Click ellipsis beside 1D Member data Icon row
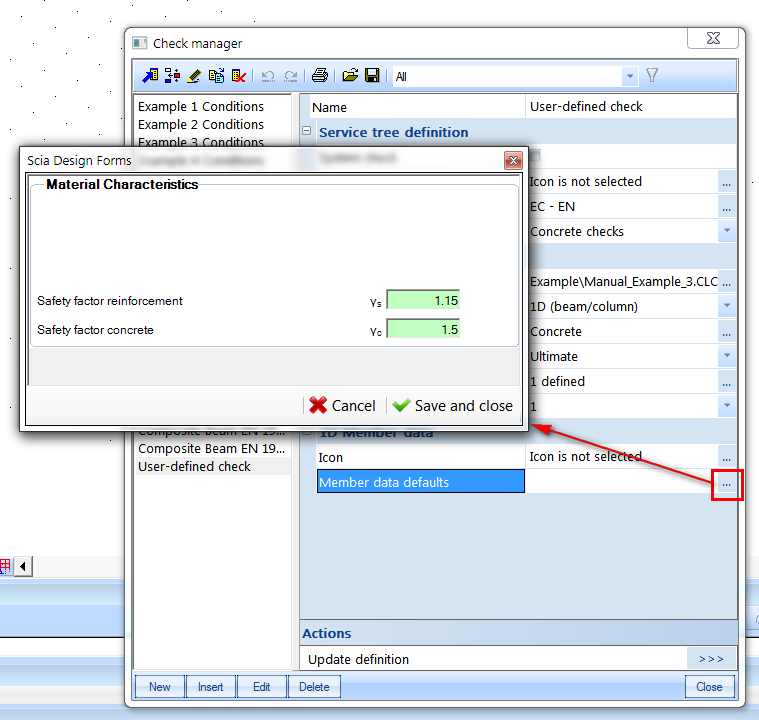 pyautogui.click(x=727, y=457)
